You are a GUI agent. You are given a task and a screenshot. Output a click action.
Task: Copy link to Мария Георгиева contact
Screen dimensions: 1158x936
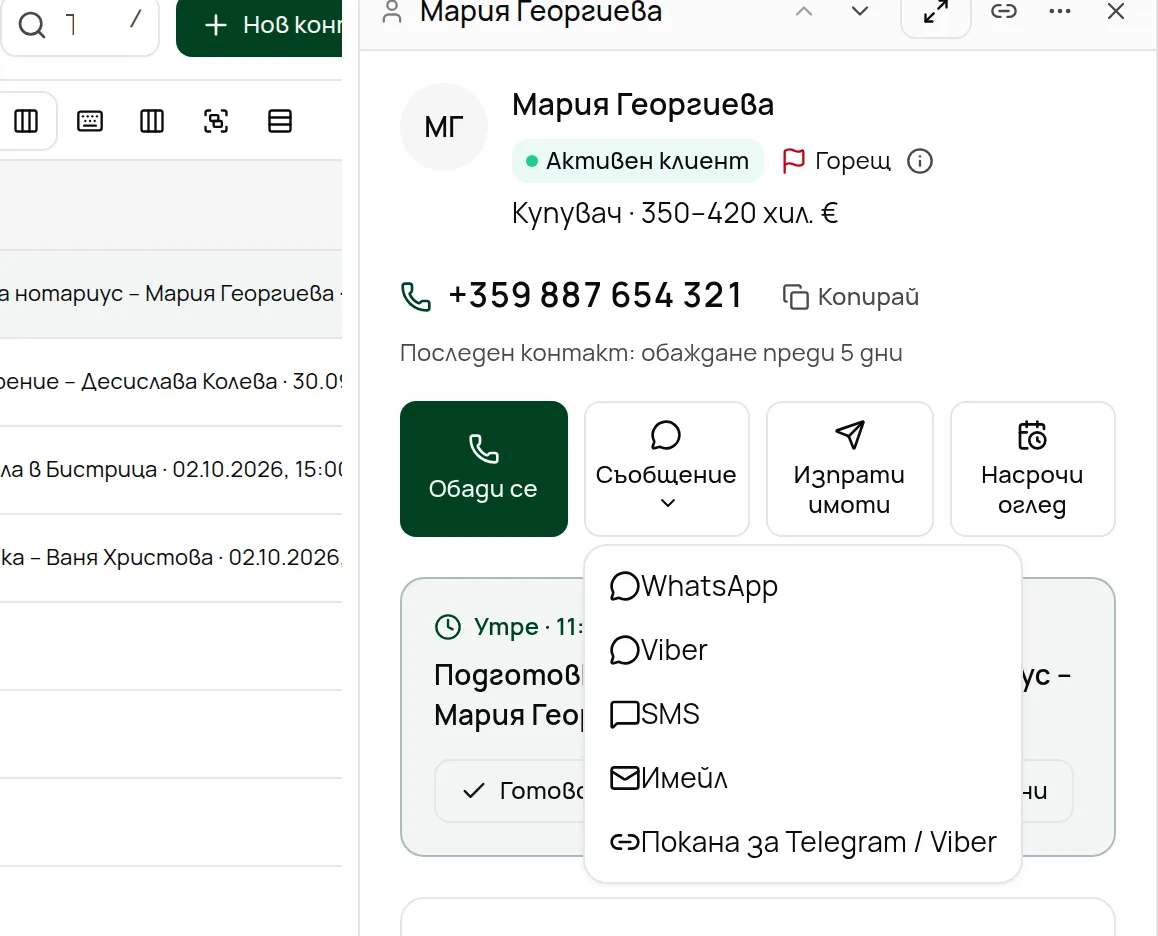1004,11
